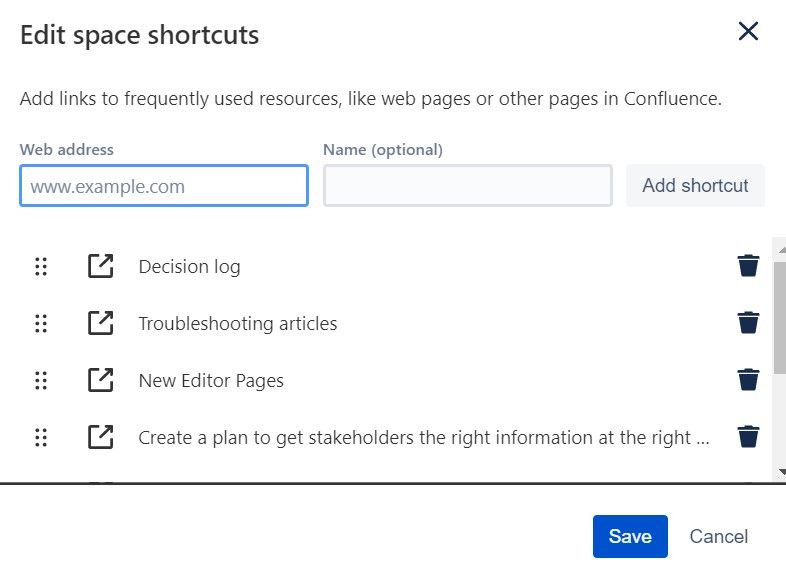Click drag handle beside stakeholders plan shortcut

[x=41, y=437]
